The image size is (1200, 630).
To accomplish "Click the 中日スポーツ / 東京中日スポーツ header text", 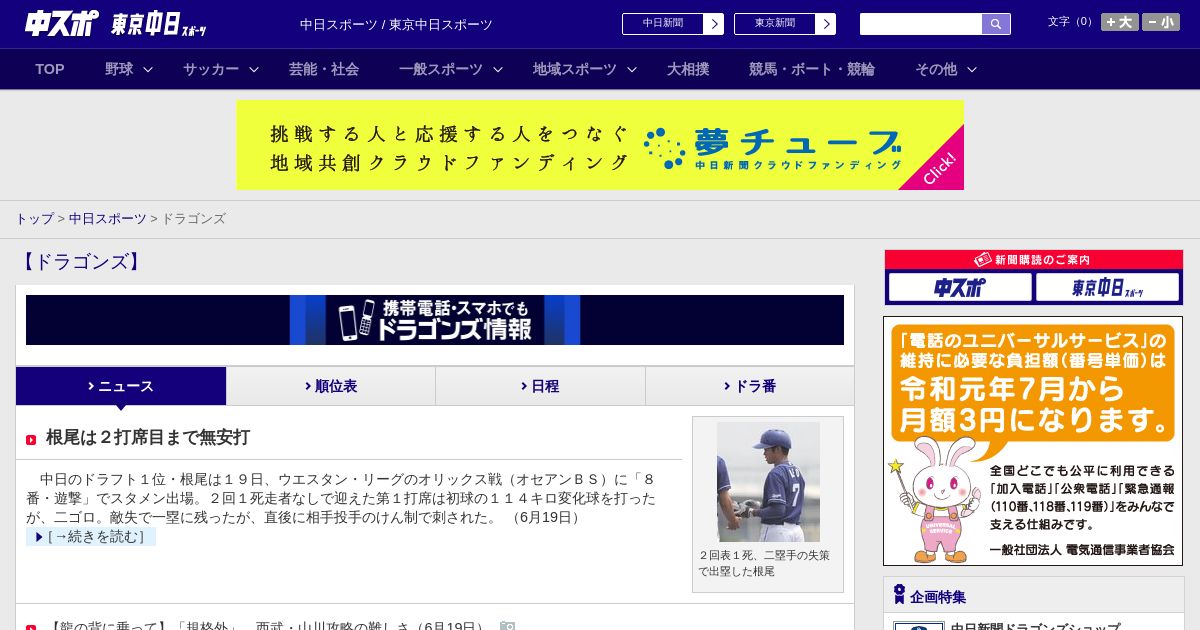I will tap(396, 24).
